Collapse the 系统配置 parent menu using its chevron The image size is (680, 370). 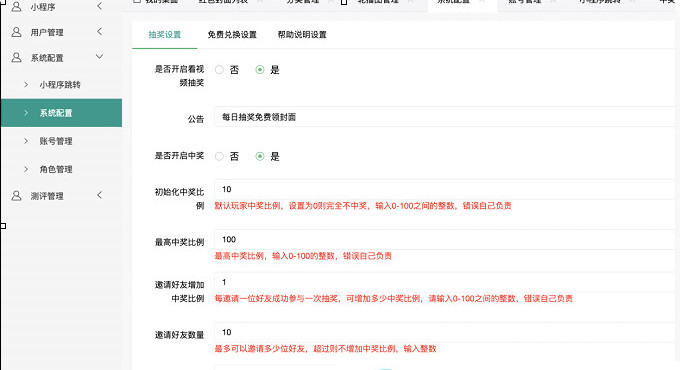pos(99,57)
